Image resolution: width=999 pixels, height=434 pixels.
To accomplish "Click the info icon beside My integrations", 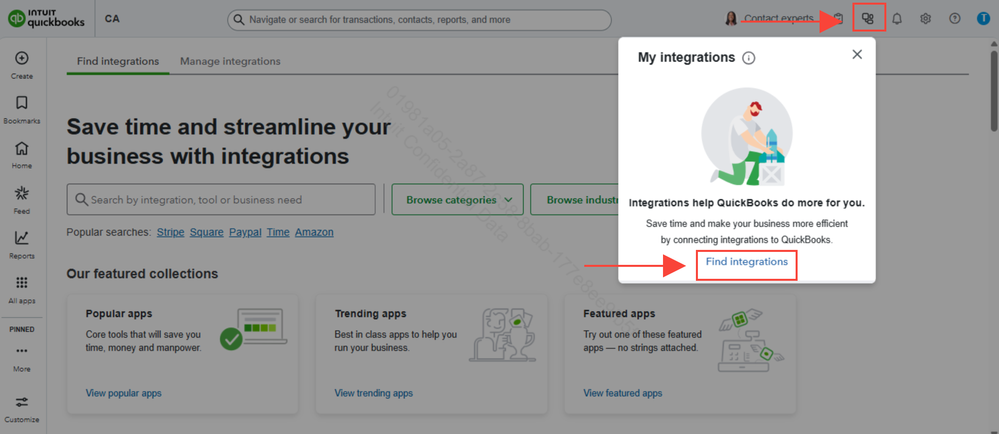I will pyautogui.click(x=749, y=58).
